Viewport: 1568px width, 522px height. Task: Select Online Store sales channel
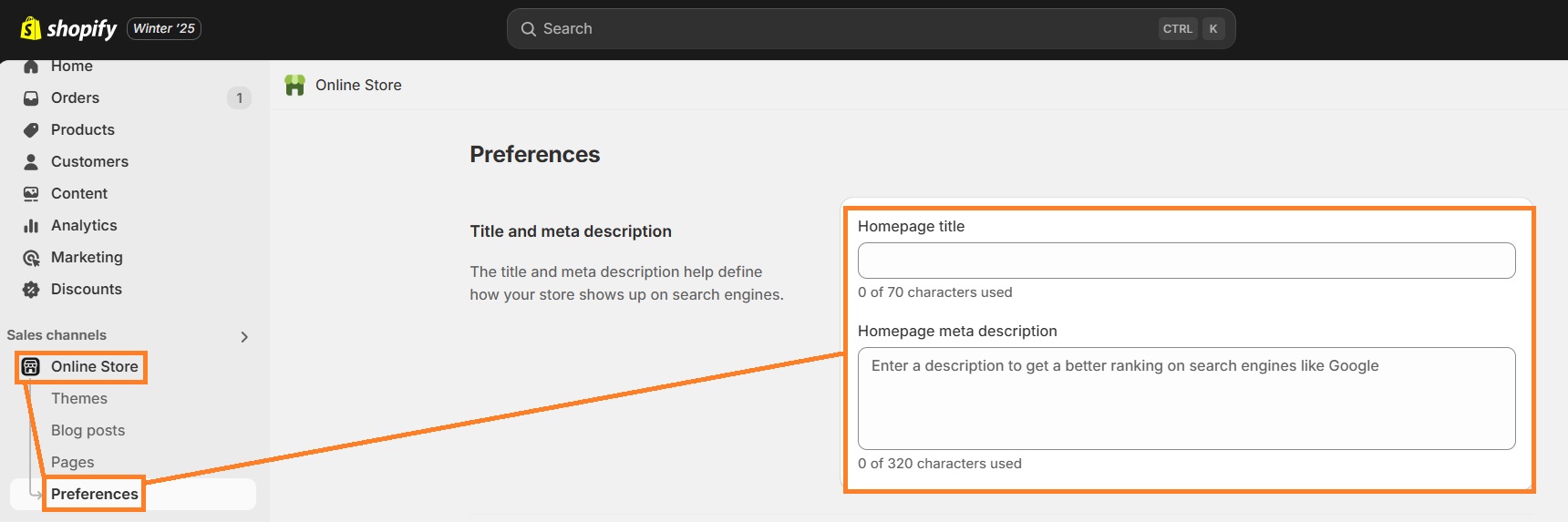[x=95, y=366]
